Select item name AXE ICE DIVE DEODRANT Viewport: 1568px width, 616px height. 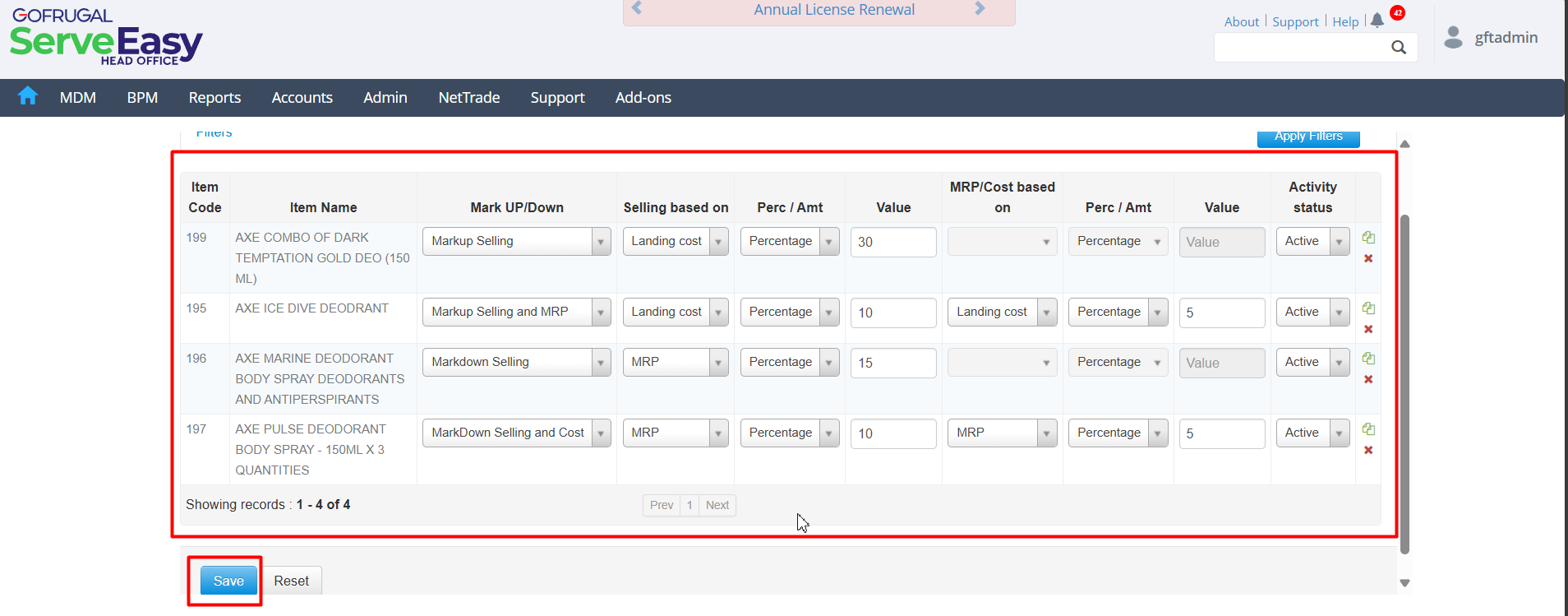(x=311, y=308)
